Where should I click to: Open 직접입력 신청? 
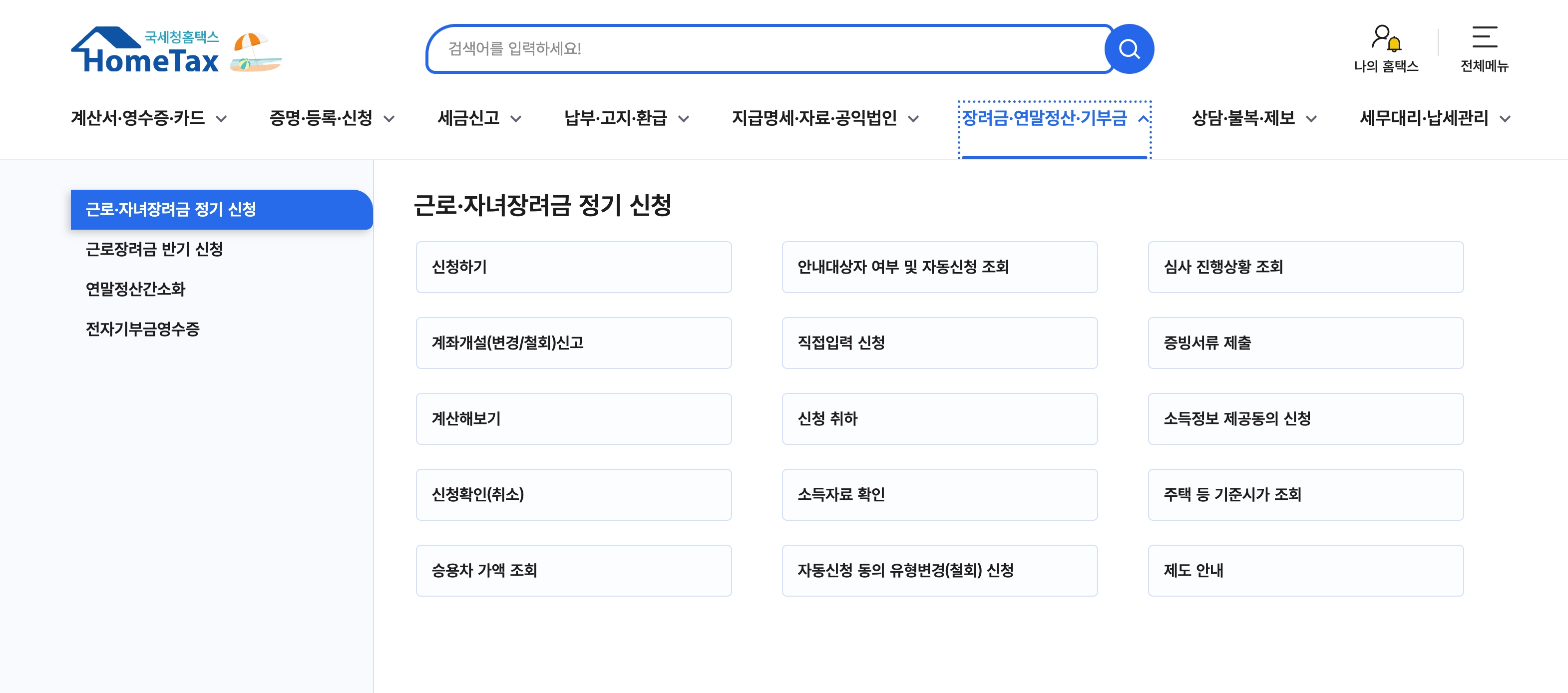939,343
